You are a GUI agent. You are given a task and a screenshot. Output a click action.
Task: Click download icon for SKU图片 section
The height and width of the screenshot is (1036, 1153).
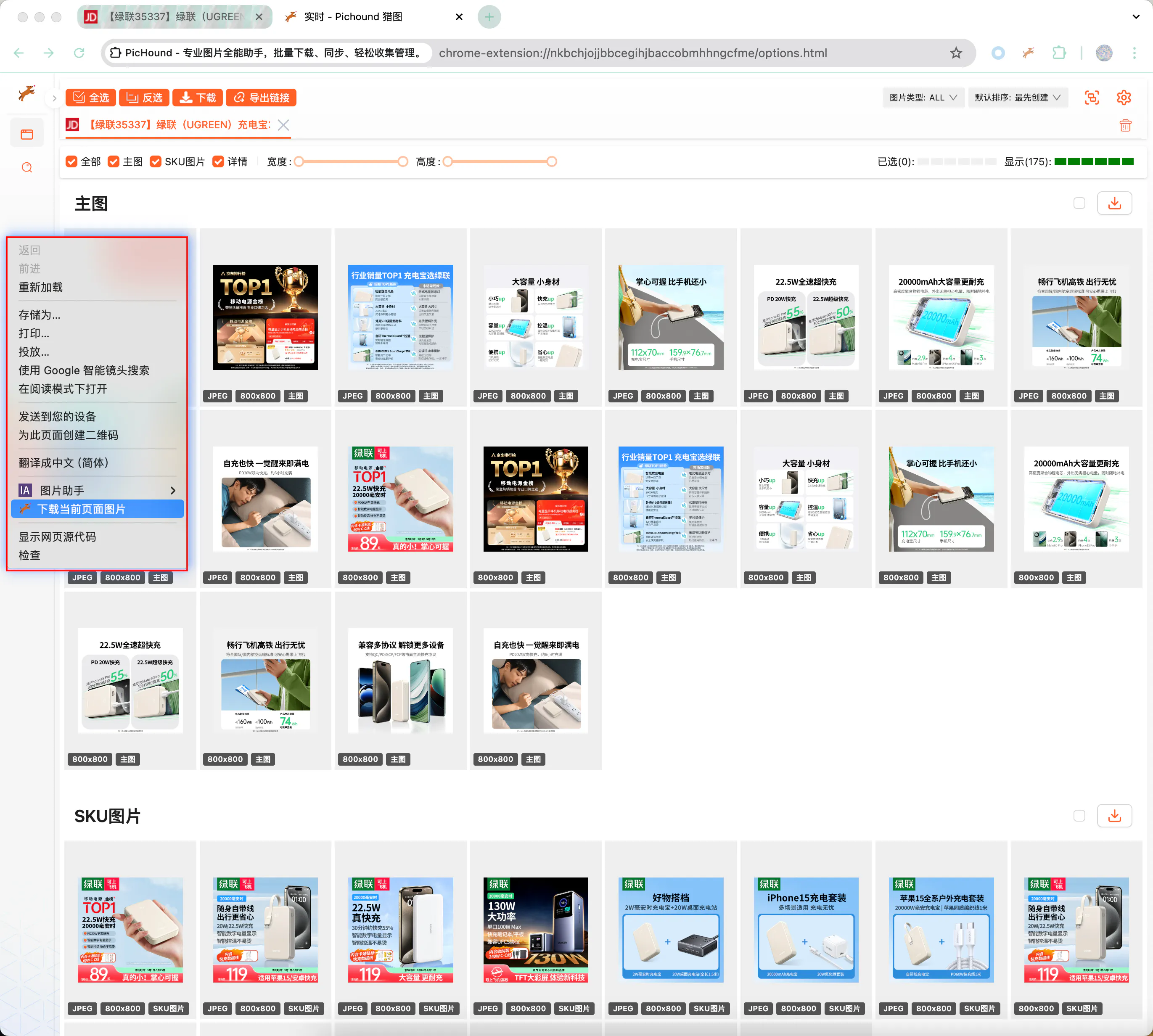(x=1114, y=816)
